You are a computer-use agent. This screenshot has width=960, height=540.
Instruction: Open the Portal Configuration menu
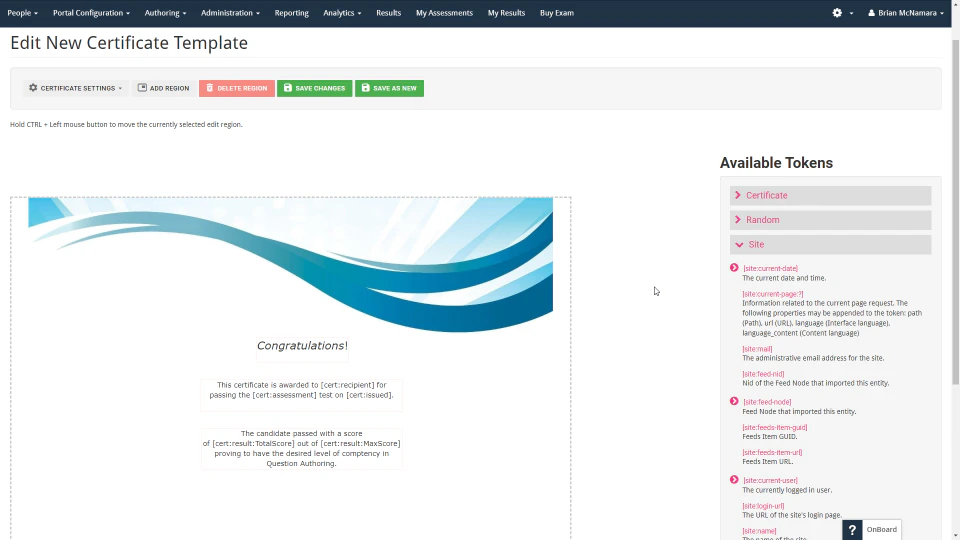tap(91, 13)
